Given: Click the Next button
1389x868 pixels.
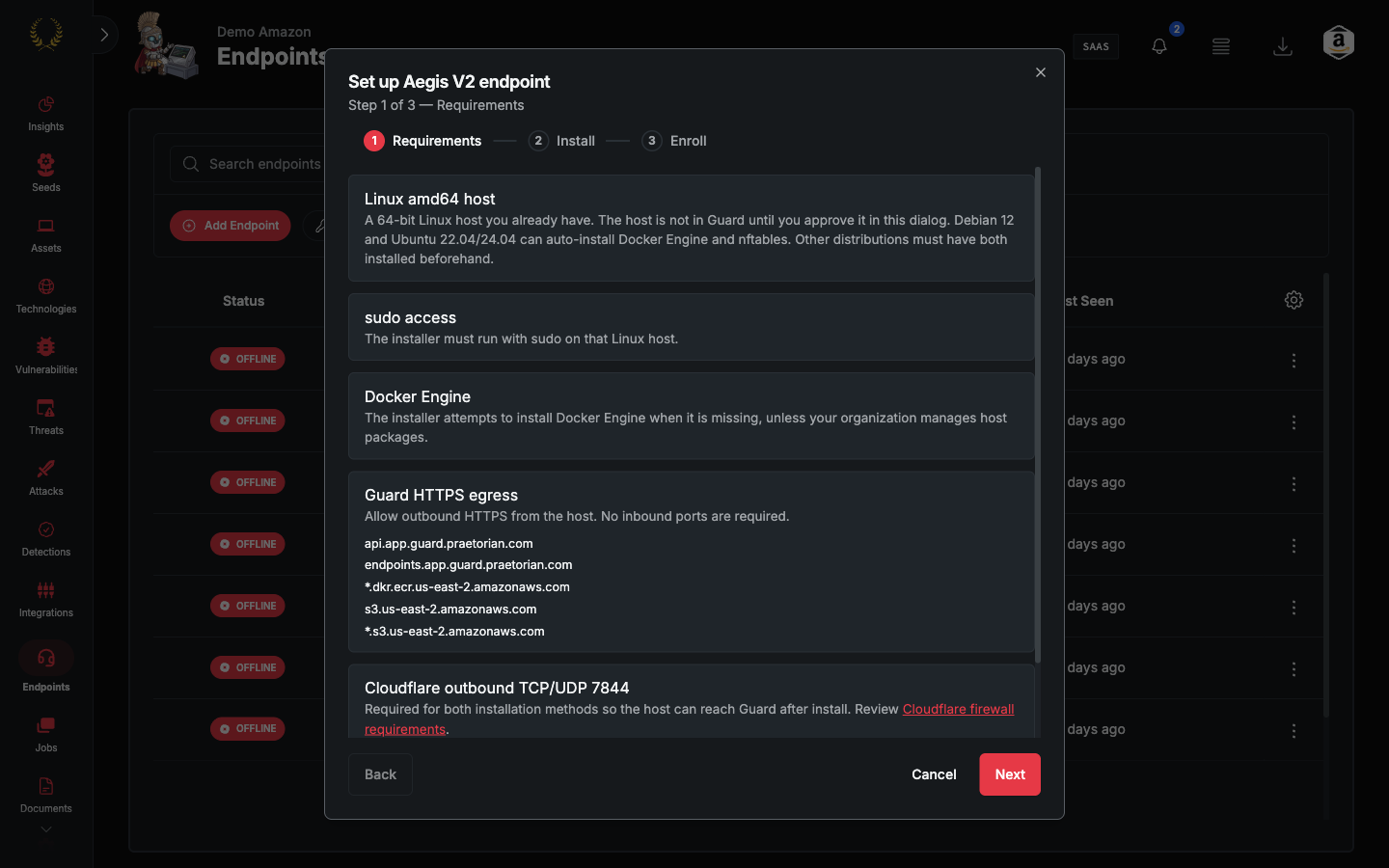Looking at the screenshot, I should [1010, 774].
